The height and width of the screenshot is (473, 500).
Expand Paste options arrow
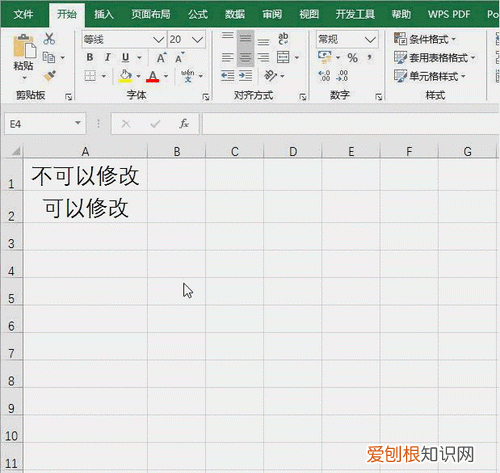pos(24,78)
